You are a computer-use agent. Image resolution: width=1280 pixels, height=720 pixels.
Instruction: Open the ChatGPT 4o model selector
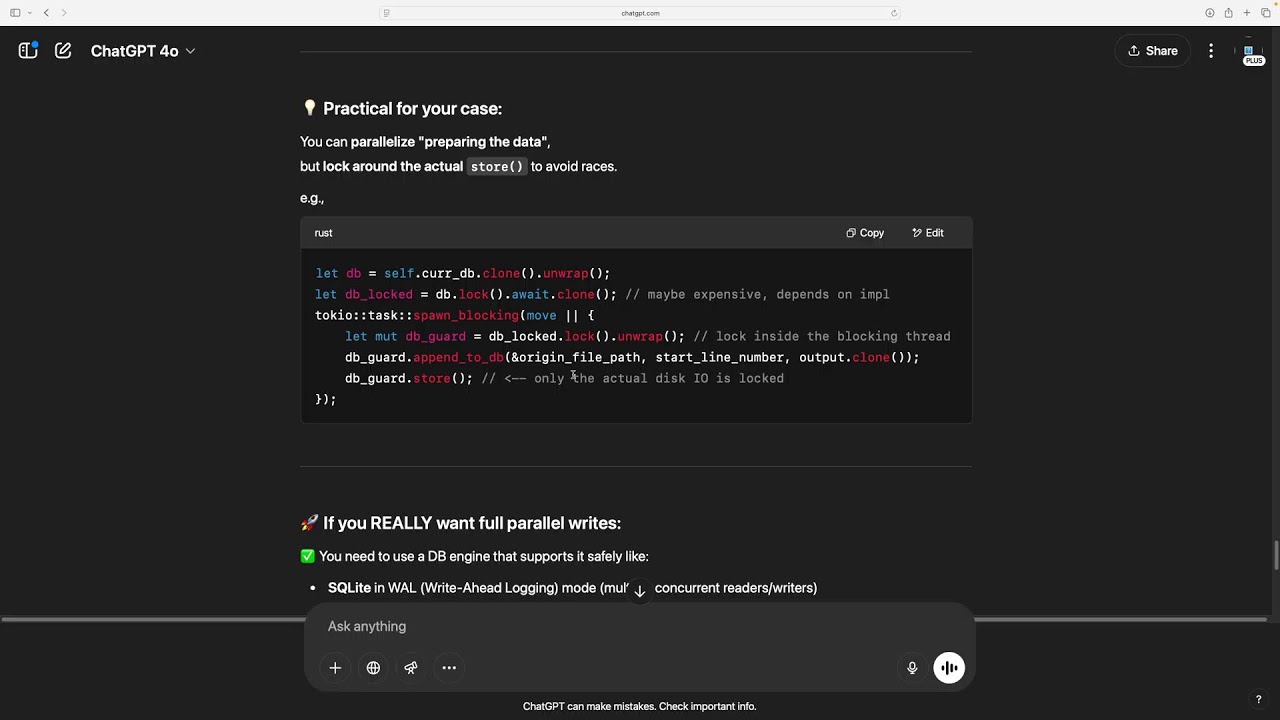pos(142,51)
